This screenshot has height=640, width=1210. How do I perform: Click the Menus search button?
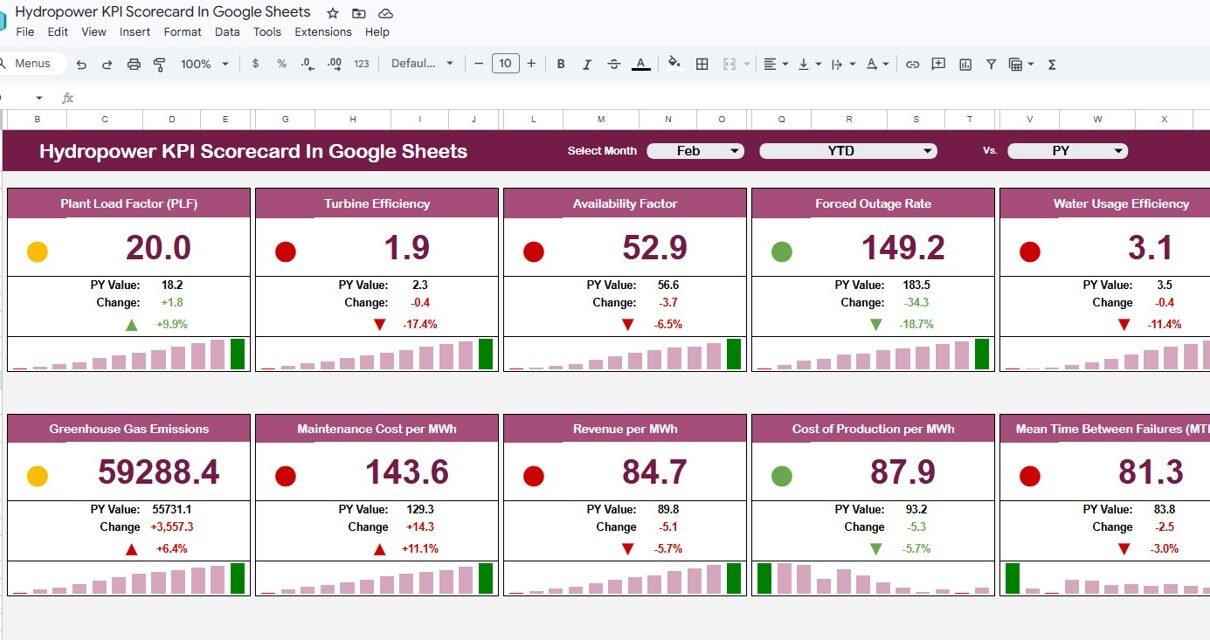[x=32, y=63]
